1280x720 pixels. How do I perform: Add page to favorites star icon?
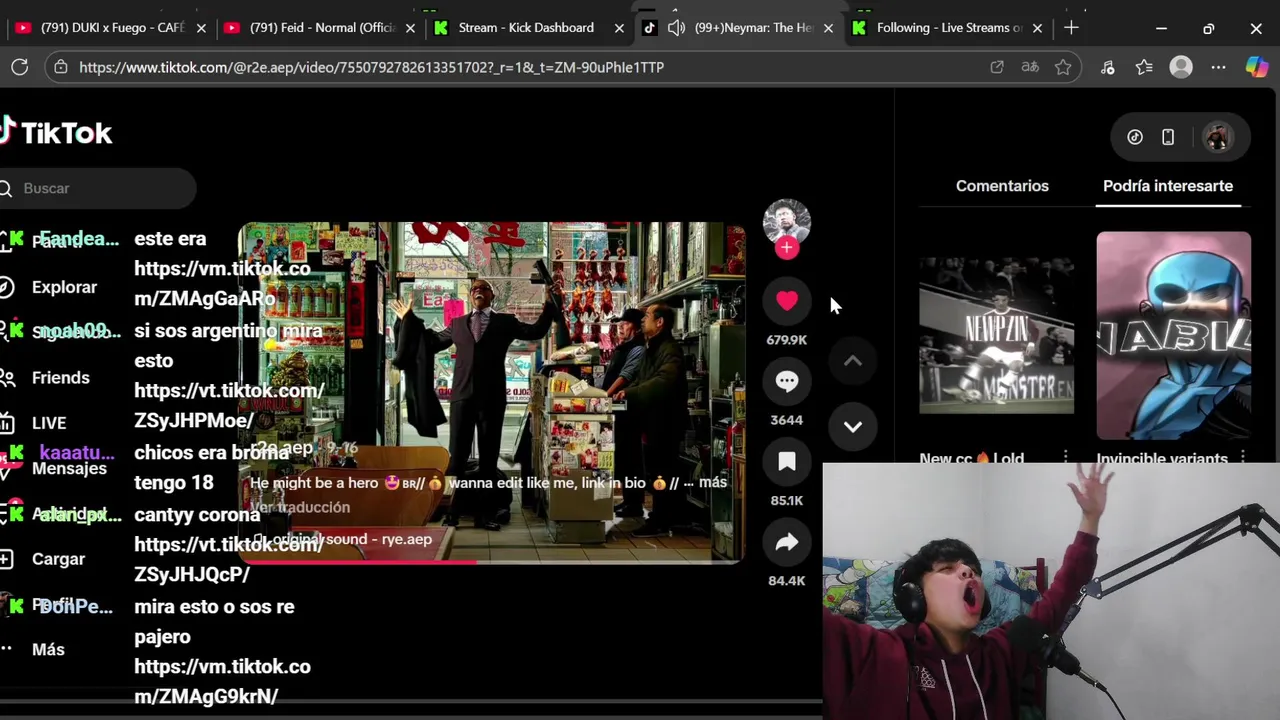(1063, 67)
